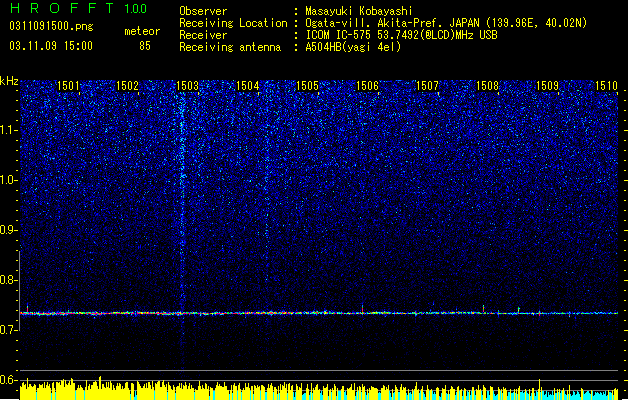
Task: Select the 0.7 kHz axis label
Action: click(x=9, y=330)
